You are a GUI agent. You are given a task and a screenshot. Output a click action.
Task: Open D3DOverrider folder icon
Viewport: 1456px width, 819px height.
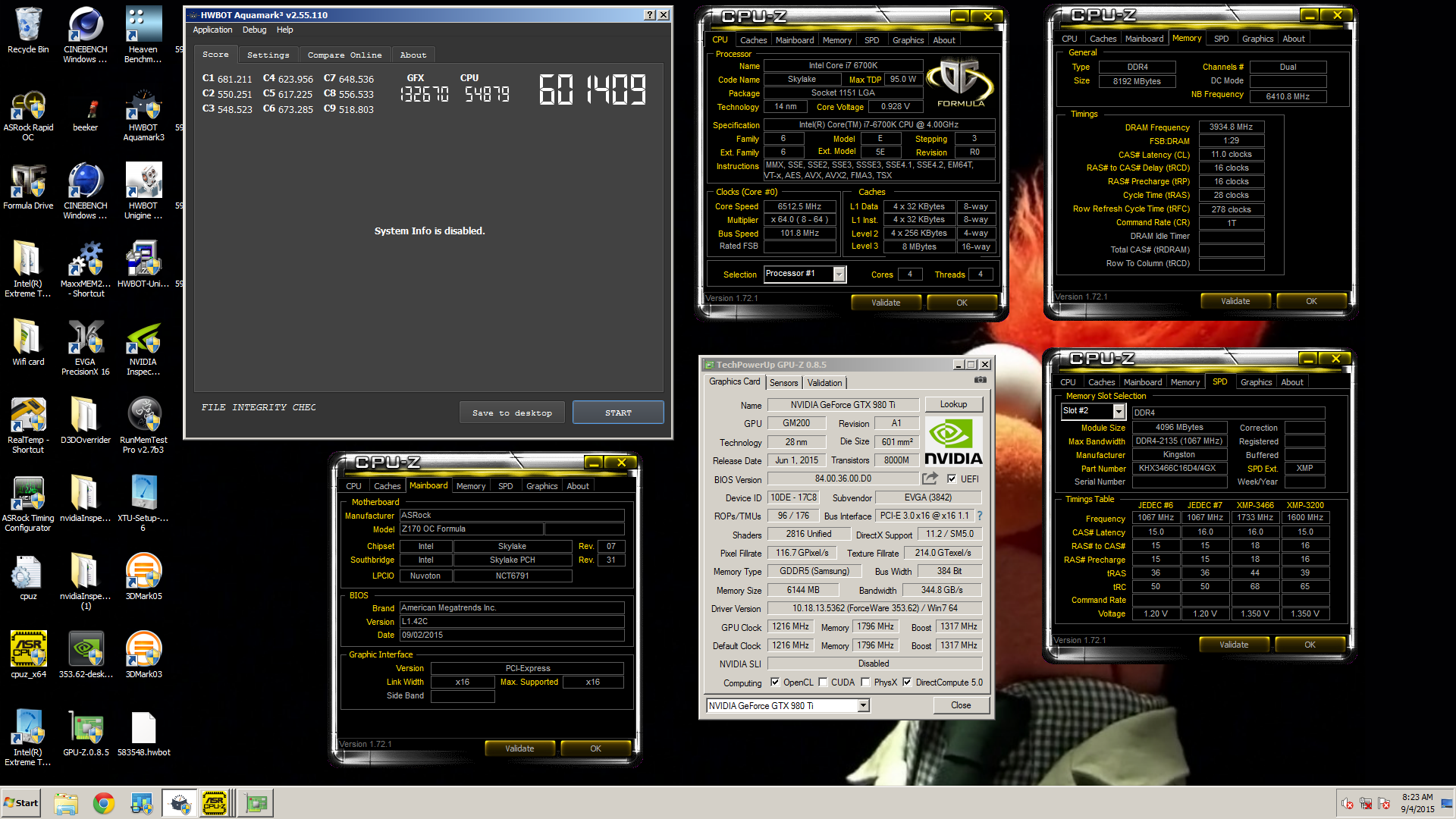pyautogui.click(x=85, y=421)
